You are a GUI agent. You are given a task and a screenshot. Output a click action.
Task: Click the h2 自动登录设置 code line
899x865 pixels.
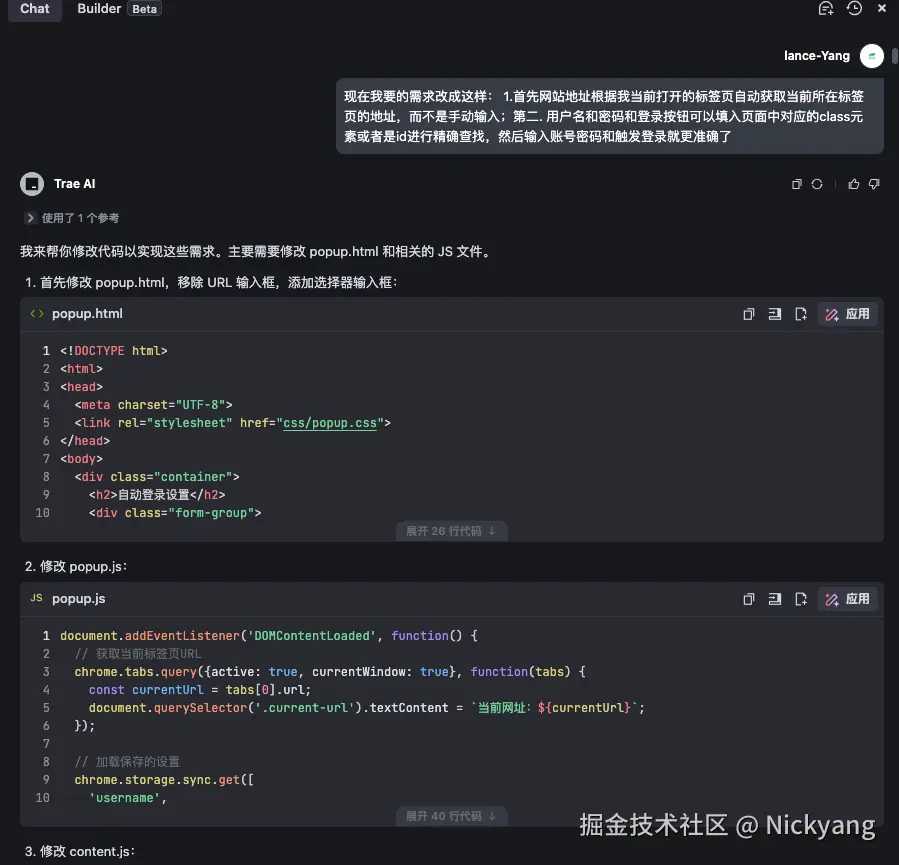pos(157,495)
